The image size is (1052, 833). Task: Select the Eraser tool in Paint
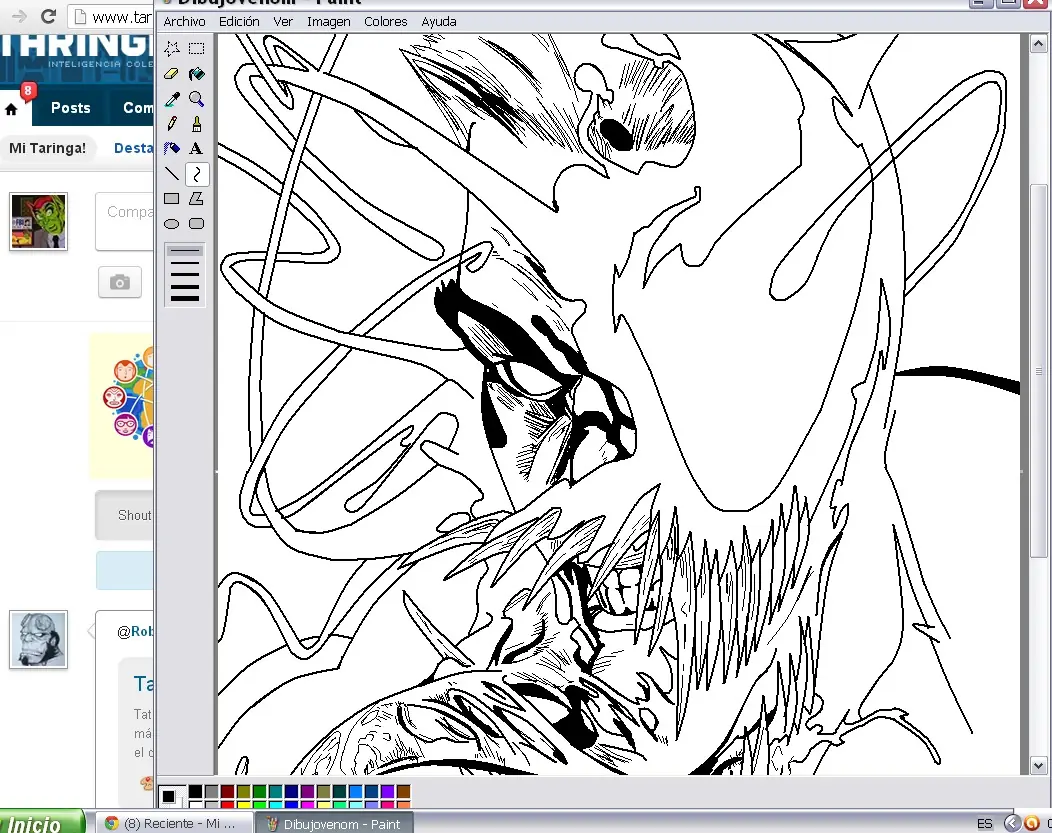172,74
